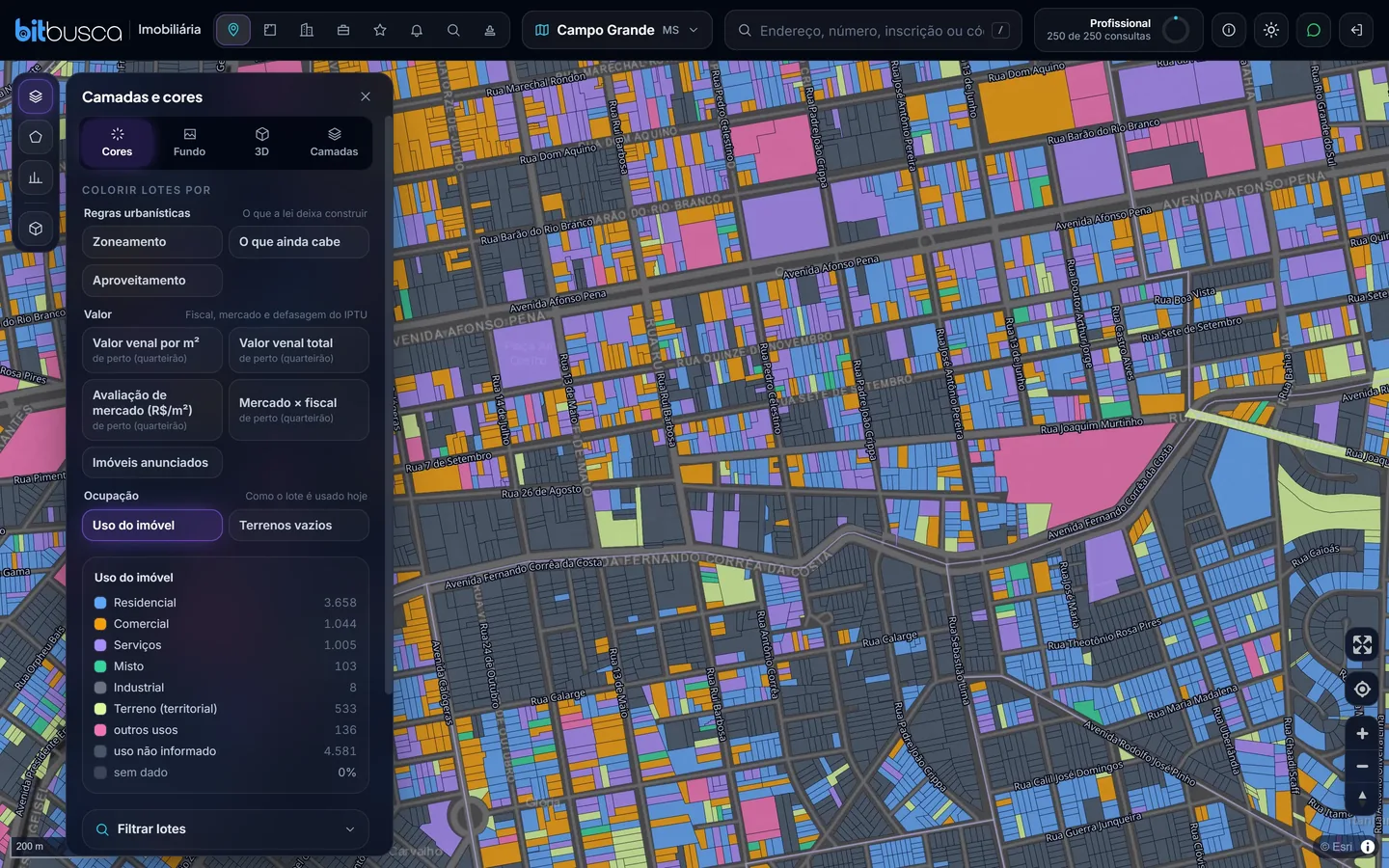Open Esri attribution info icon
The height and width of the screenshot is (868, 1389).
point(1367,846)
